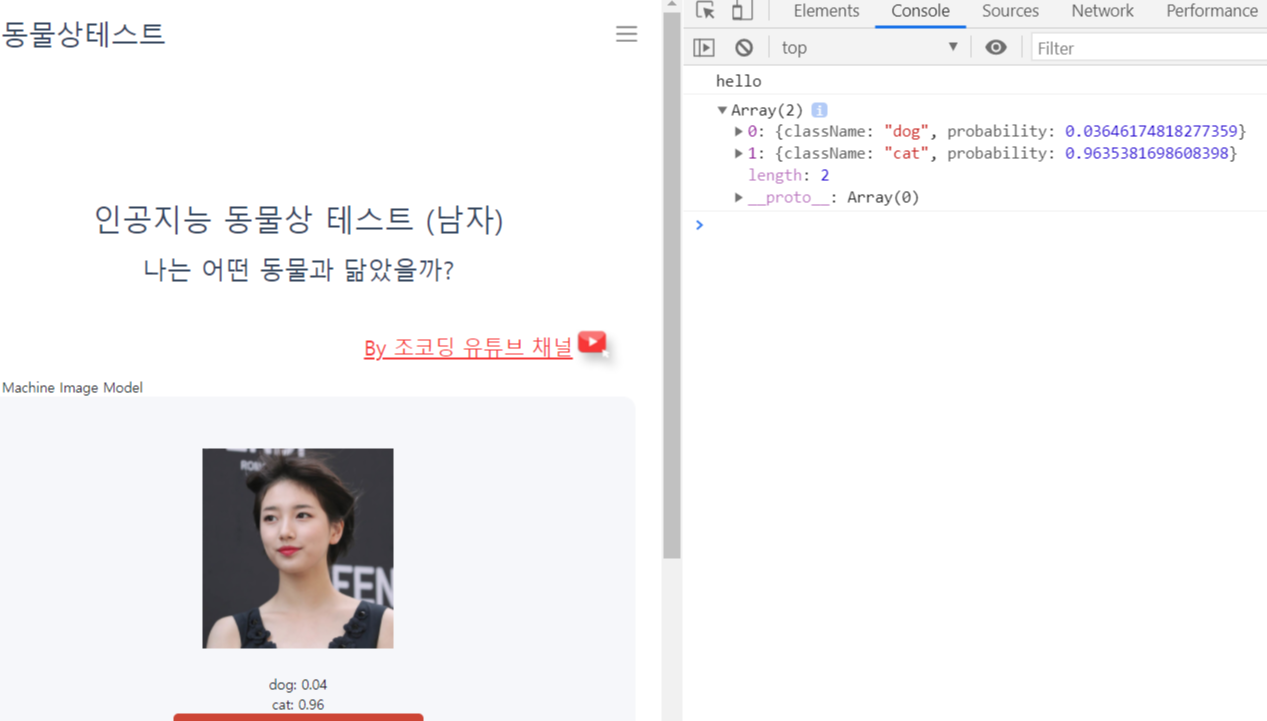1267x721 pixels.
Task: Click the red button below results
Action: (x=298, y=717)
